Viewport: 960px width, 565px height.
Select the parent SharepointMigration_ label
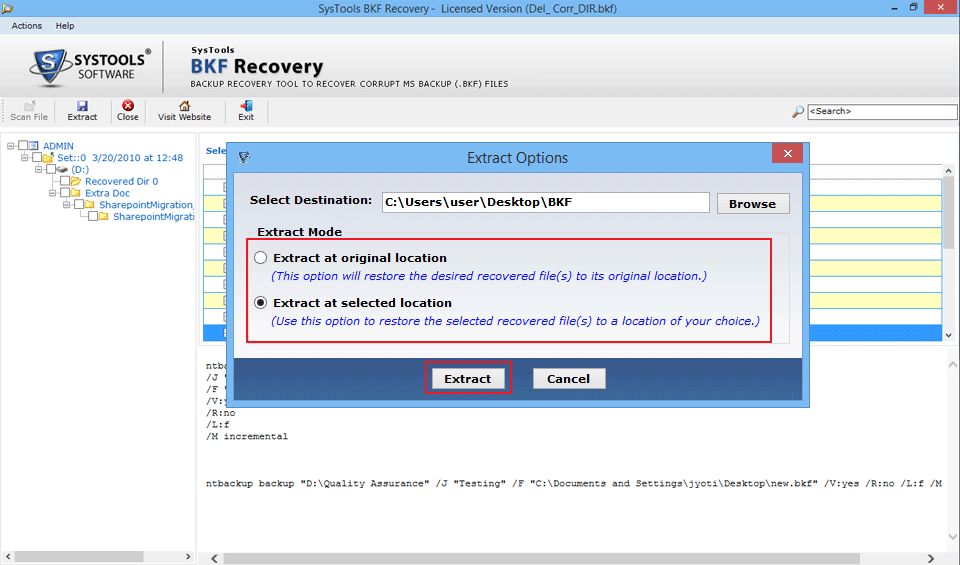(x=146, y=204)
